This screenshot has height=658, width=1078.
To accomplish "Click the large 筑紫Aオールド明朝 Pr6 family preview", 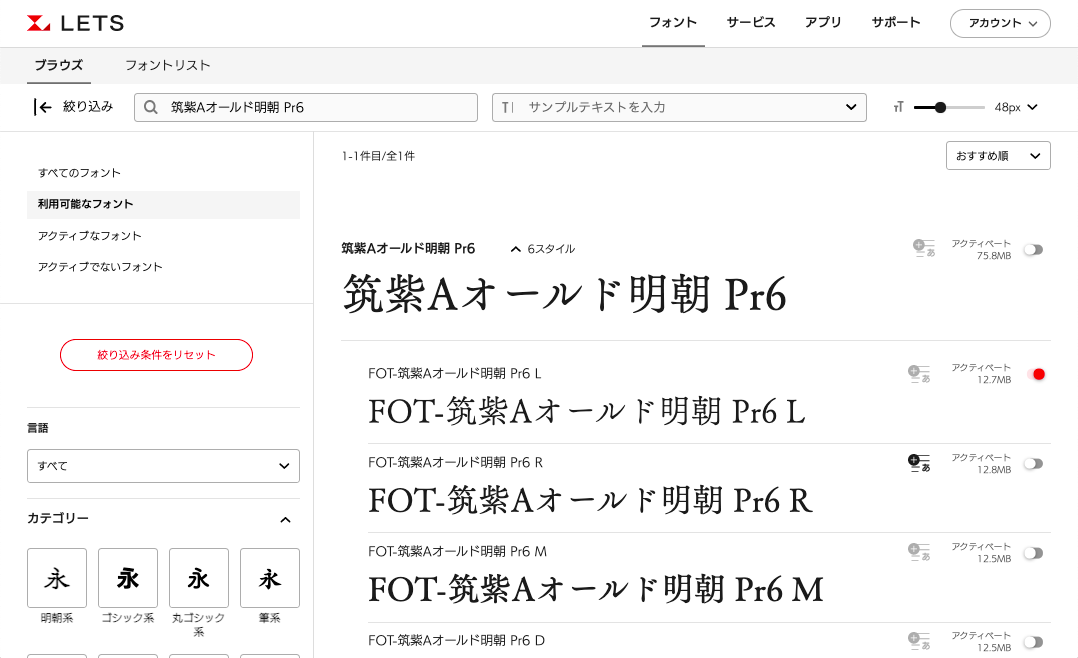I will [564, 294].
